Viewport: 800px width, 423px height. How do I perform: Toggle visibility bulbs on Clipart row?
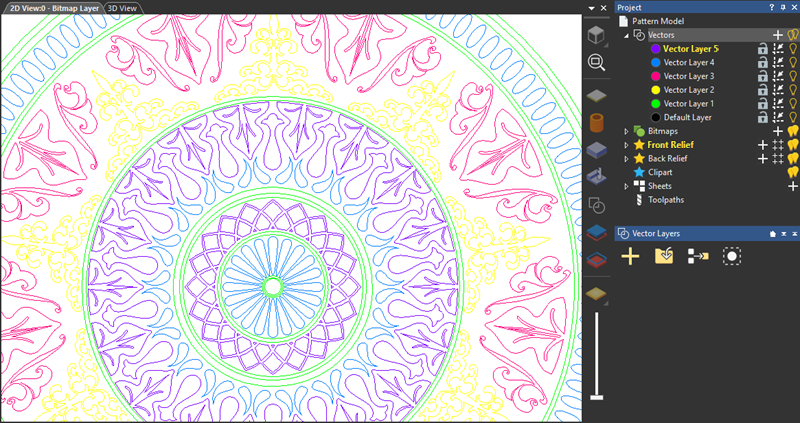pos(792,172)
